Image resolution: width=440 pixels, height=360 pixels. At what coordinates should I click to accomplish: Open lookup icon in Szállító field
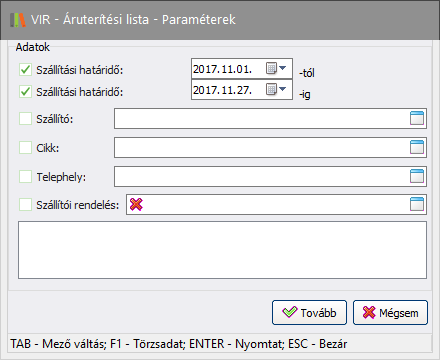(417, 118)
